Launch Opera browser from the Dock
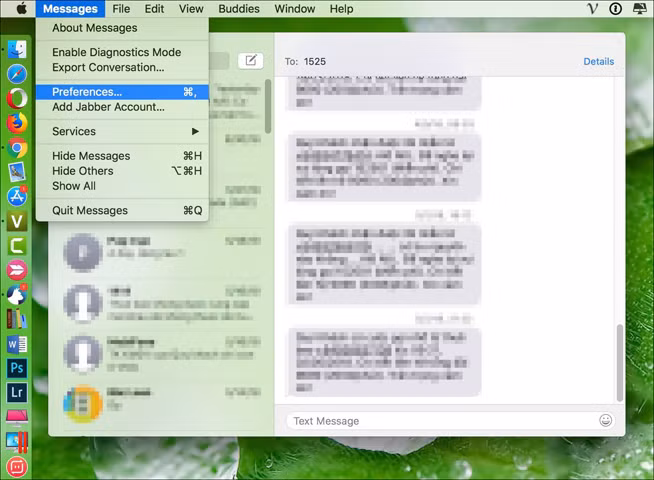The width and height of the screenshot is (654, 480). click(x=17, y=99)
